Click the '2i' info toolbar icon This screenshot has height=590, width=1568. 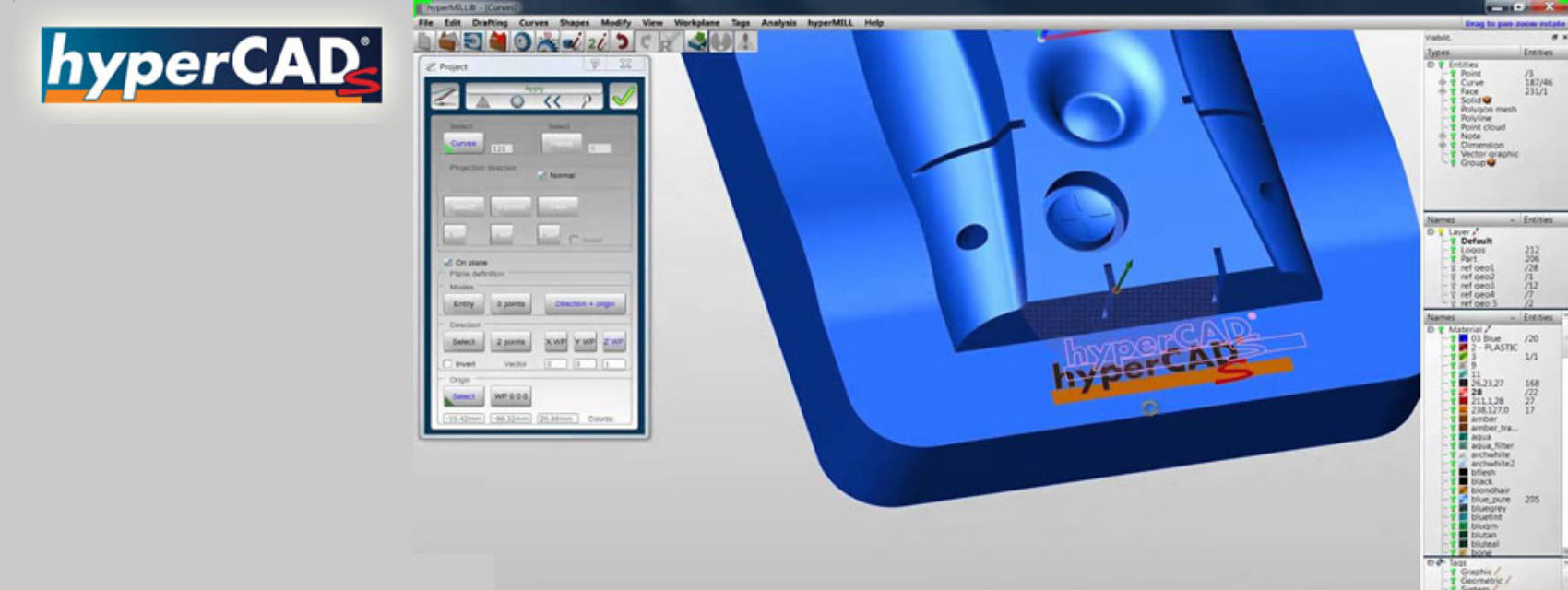tap(598, 41)
